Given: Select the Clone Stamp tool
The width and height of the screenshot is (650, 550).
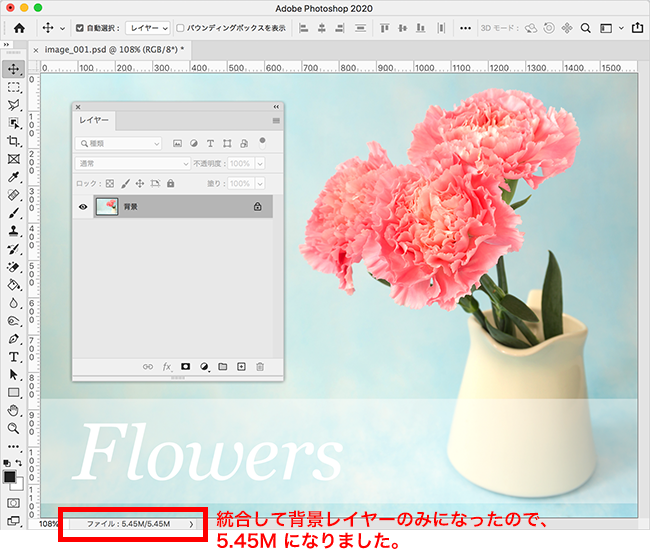Looking at the screenshot, I should coord(13,231).
